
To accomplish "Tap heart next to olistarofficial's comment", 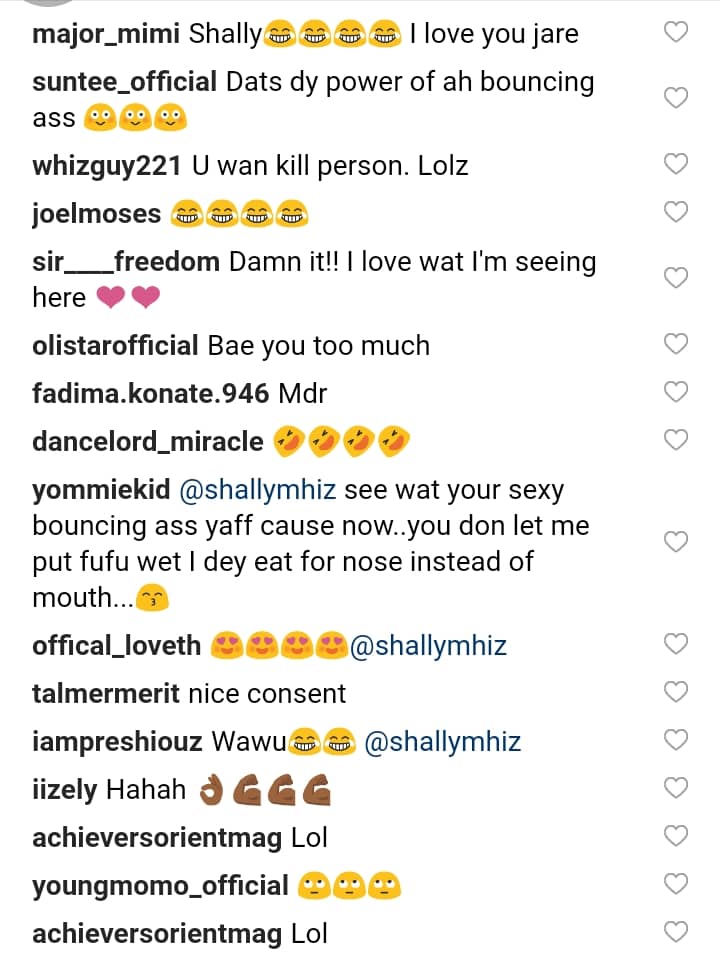I will pyautogui.click(x=677, y=345).
